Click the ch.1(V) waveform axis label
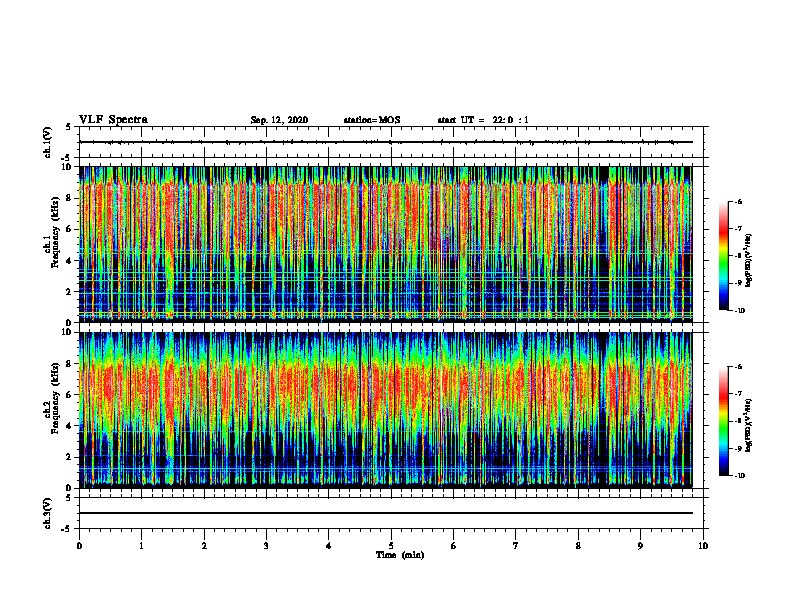792x612 pixels. pyautogui.click(x=48, y=142)
